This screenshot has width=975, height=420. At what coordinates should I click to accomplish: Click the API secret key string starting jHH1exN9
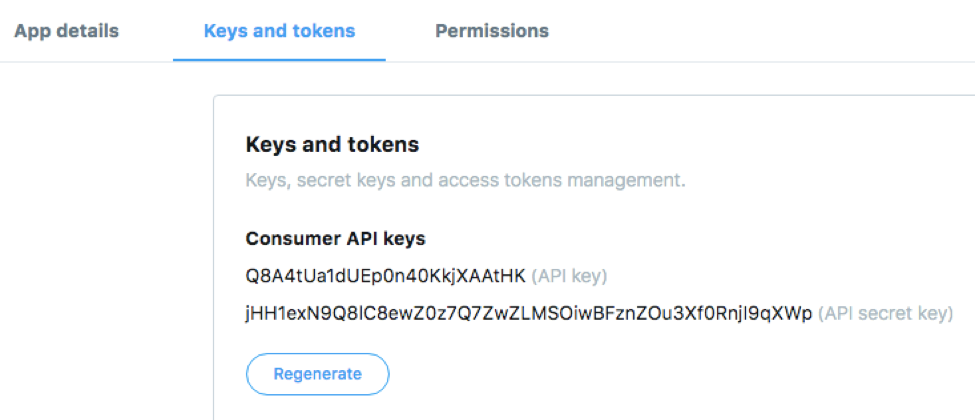pyautogui.click(x=528, y=314)
